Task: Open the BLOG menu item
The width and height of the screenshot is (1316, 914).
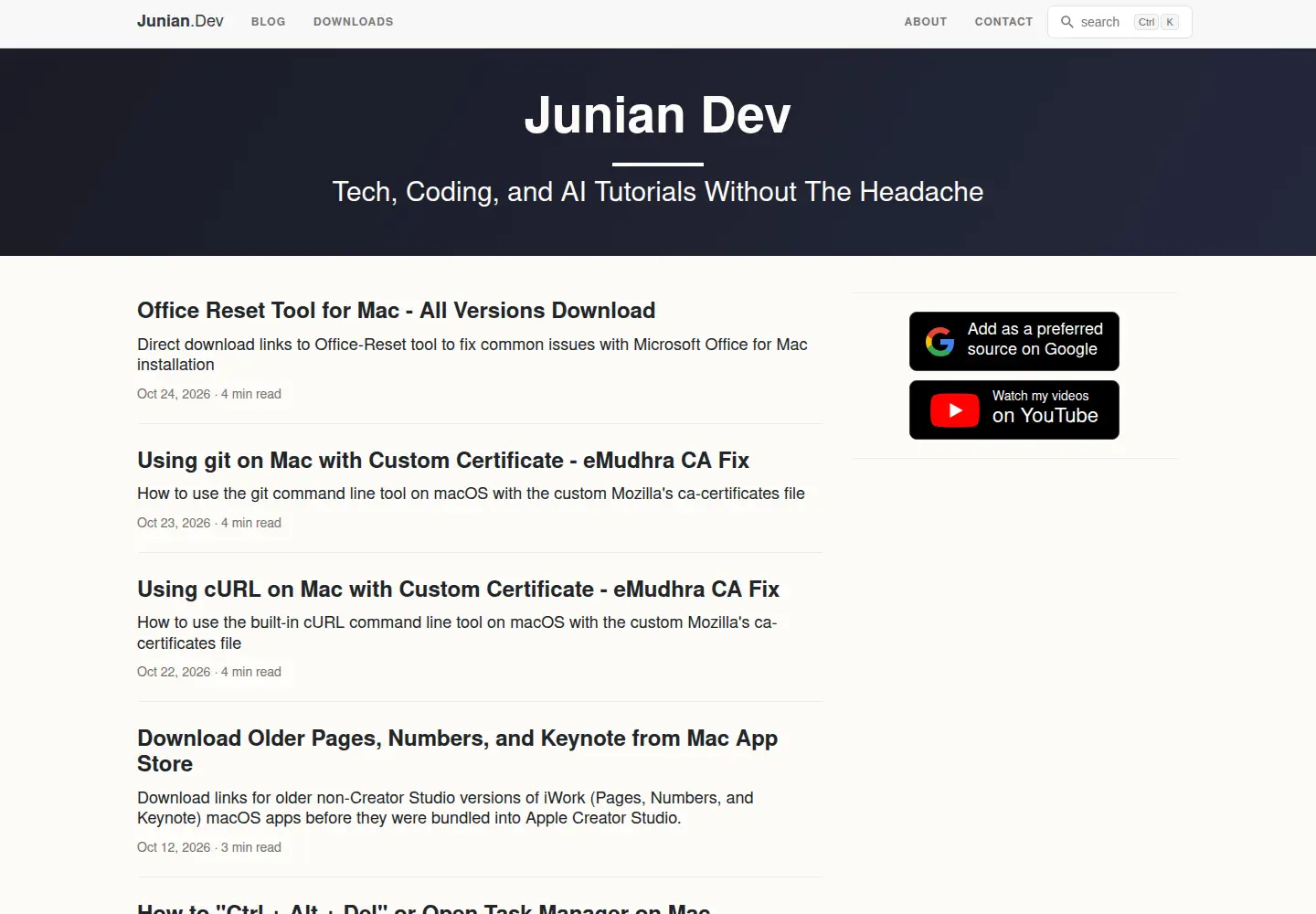Action: [x=268, y=22]
